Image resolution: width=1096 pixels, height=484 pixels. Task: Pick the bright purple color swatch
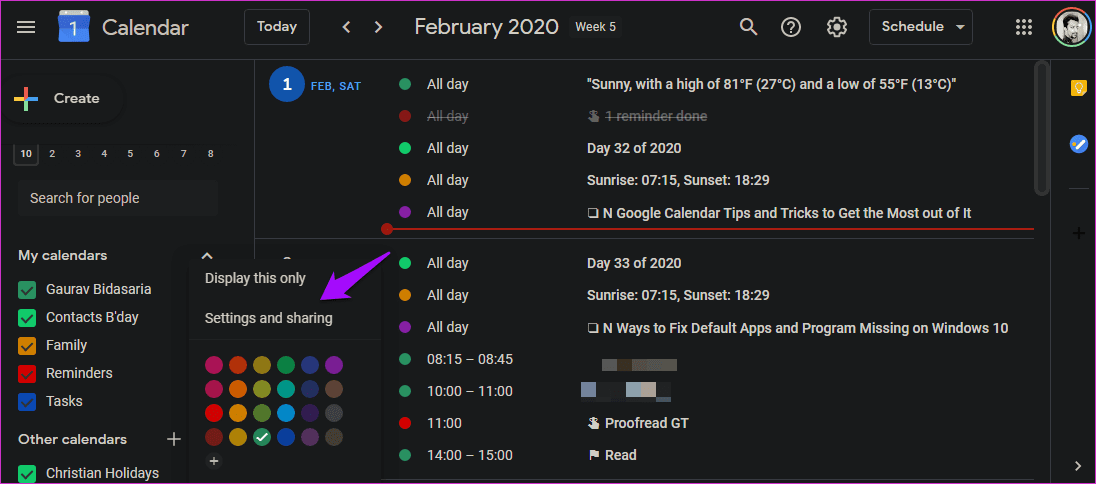334,364
